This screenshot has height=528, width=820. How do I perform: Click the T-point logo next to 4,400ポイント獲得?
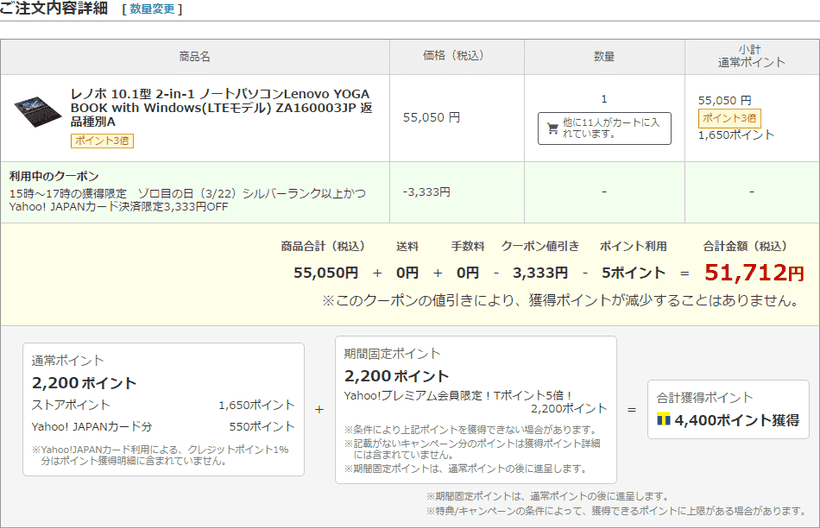pos(663,419)
